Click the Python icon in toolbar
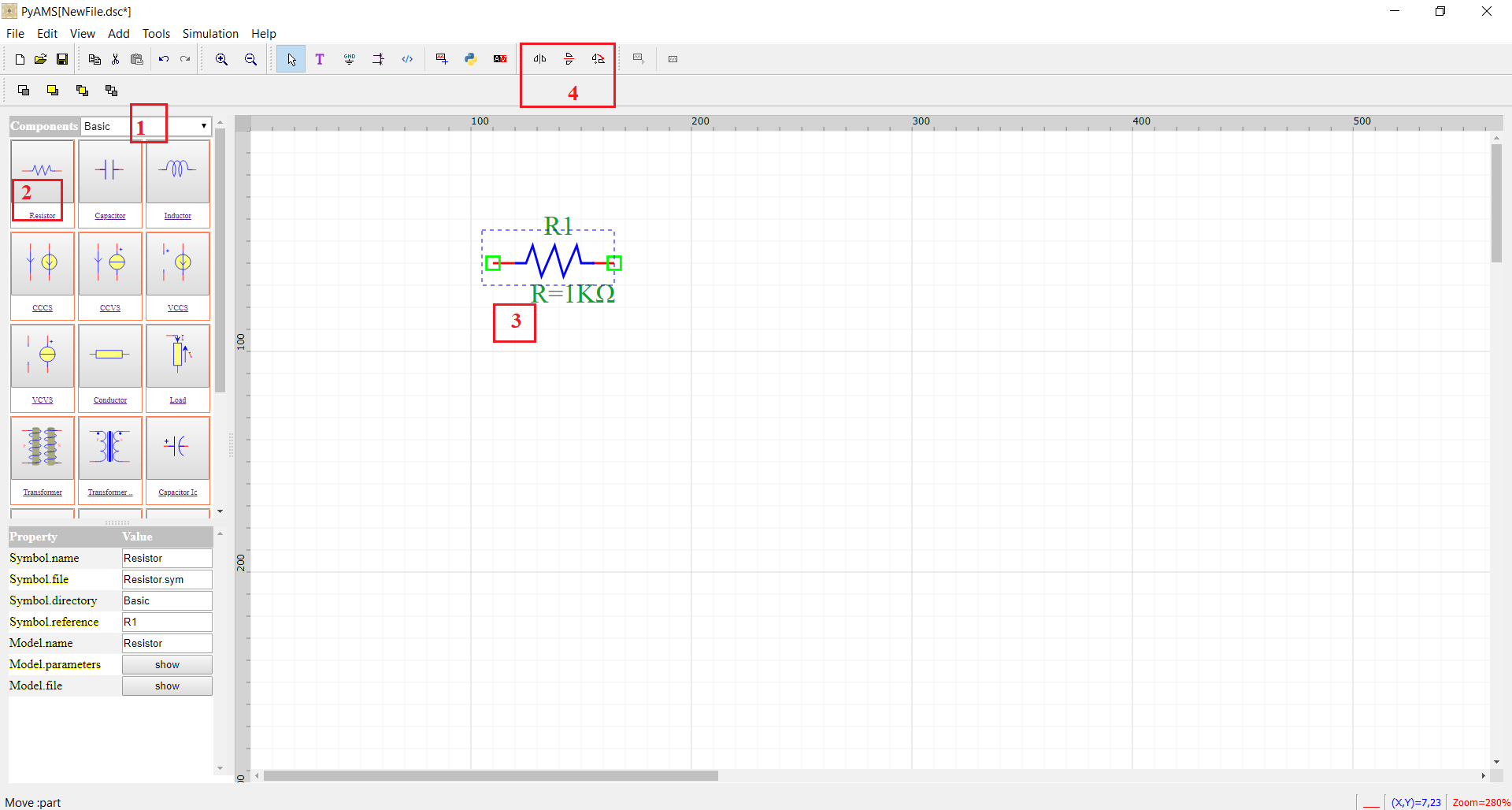 [x=471, y=59]
